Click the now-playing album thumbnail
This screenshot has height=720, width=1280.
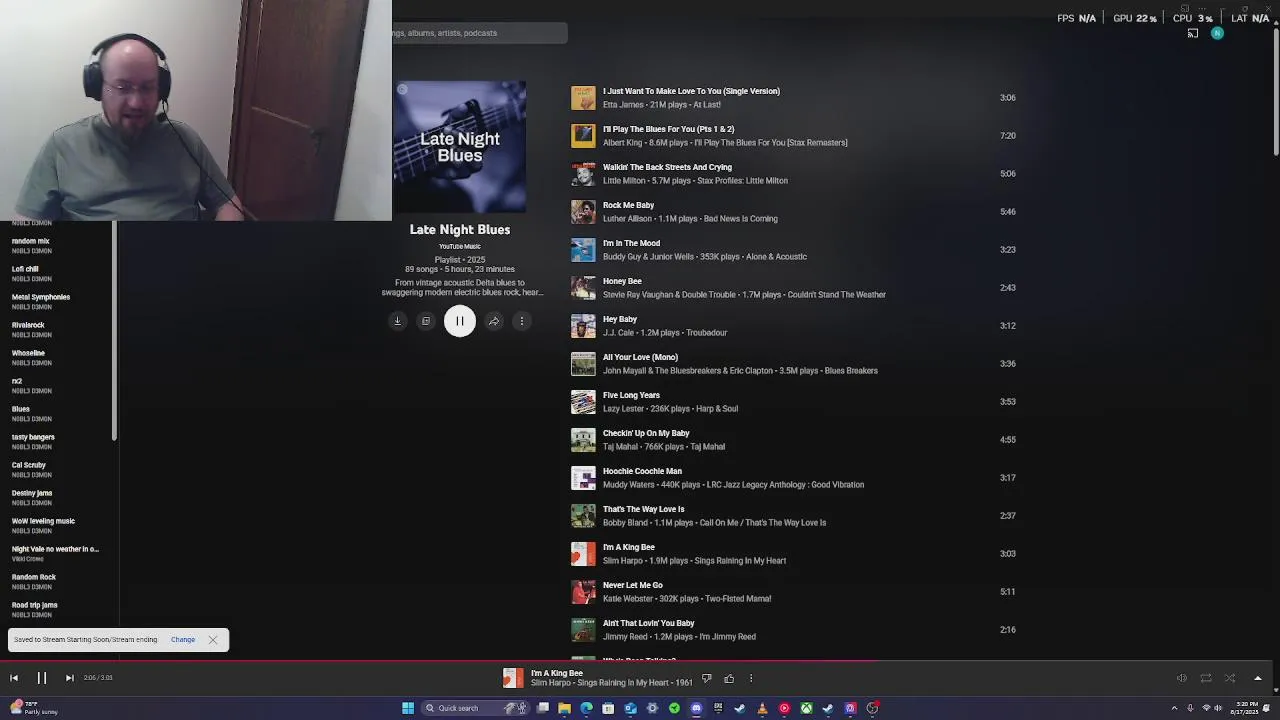(x=513, y=678)
